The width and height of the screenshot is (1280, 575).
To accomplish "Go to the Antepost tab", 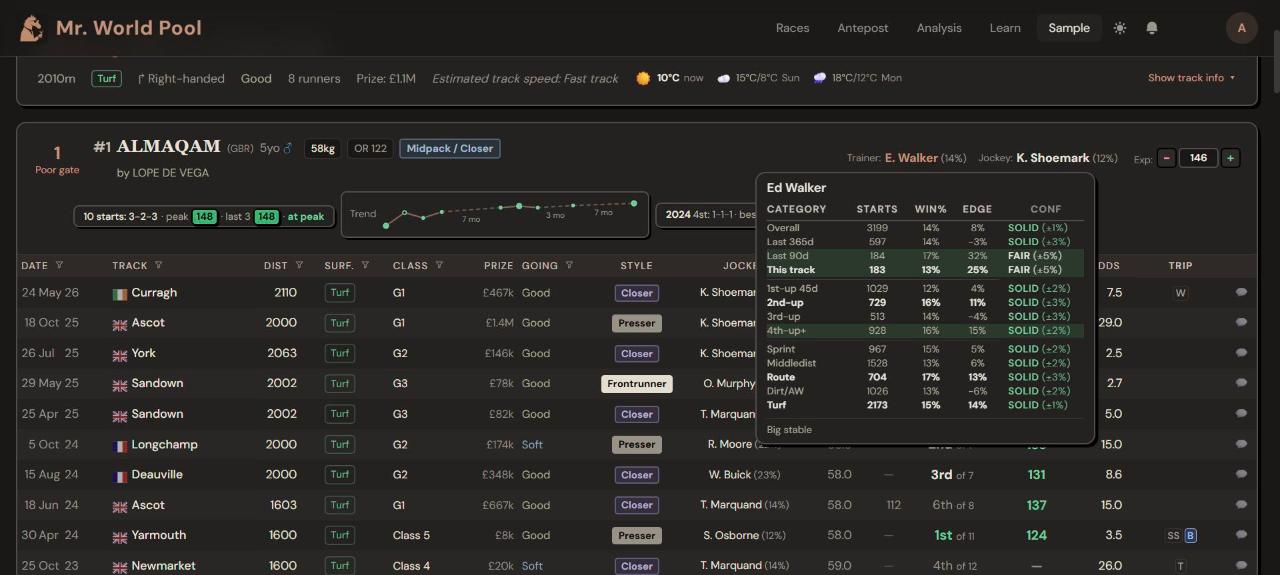I will click(x=863, y=28).
